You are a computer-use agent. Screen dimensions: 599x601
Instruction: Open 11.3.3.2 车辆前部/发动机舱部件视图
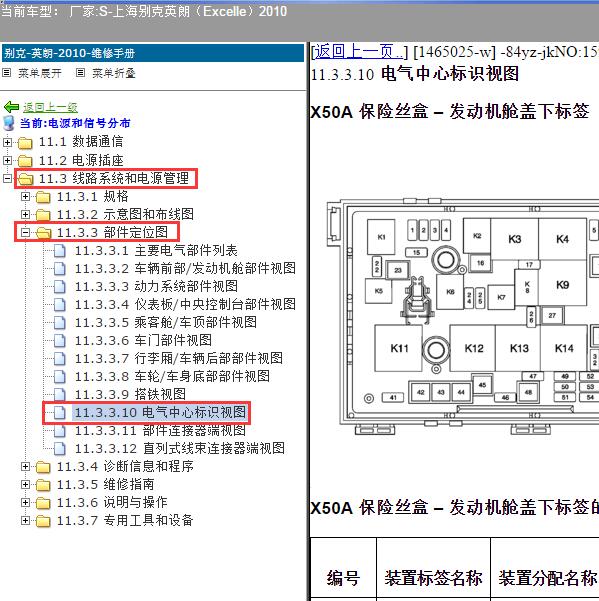pyautogui.click(x=185, y=269)
